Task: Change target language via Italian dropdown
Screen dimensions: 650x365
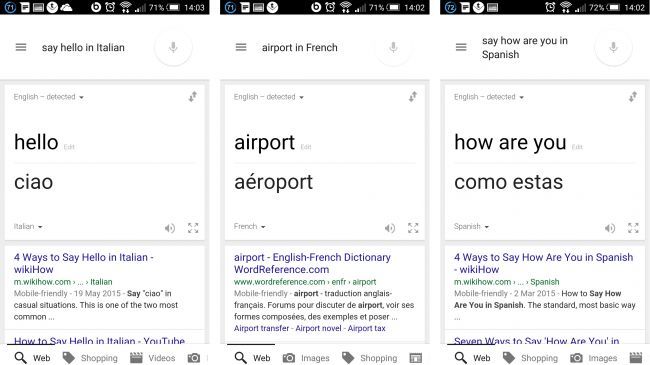Action: point(28,226)
